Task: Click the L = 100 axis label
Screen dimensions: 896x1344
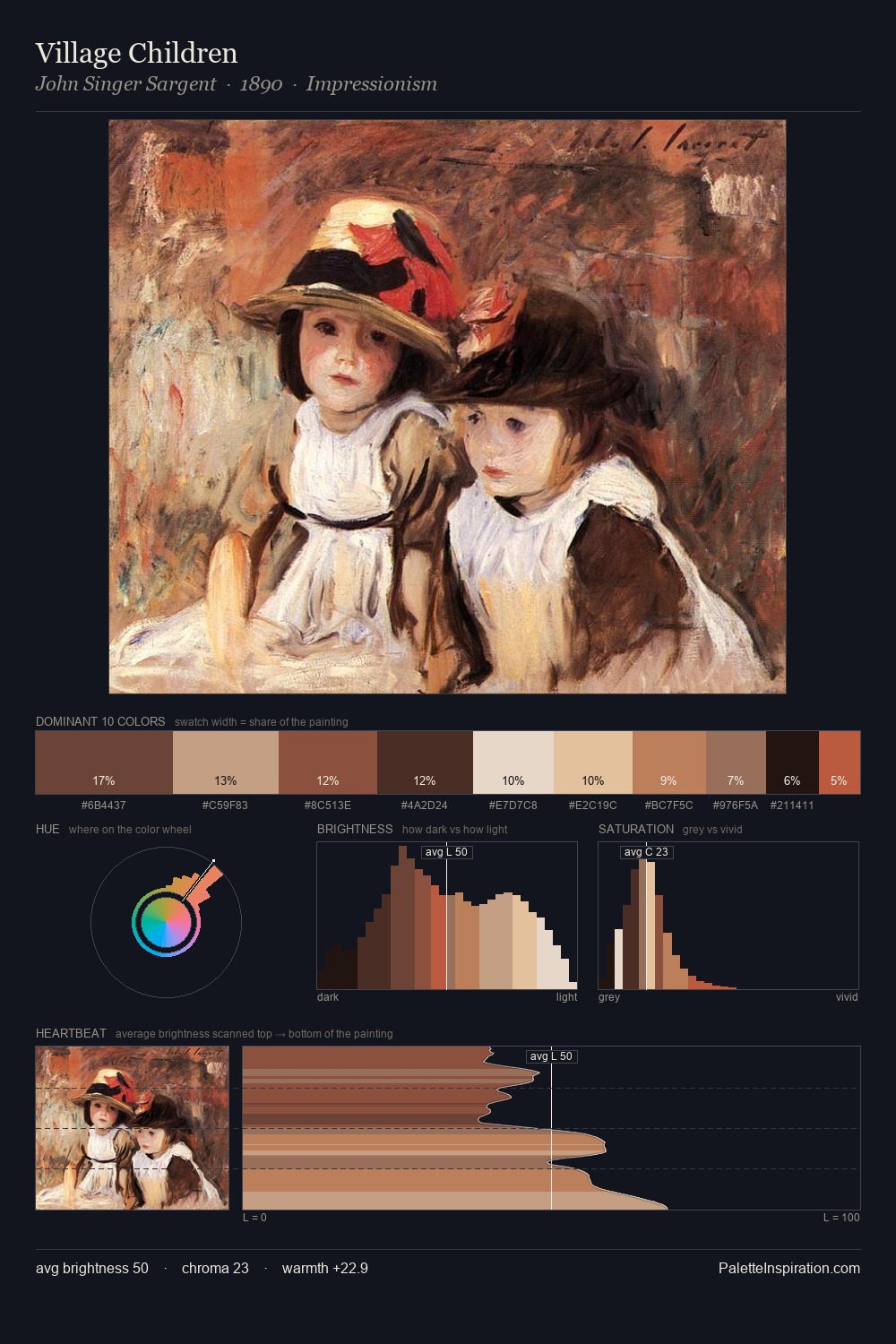Action: 841,1218
